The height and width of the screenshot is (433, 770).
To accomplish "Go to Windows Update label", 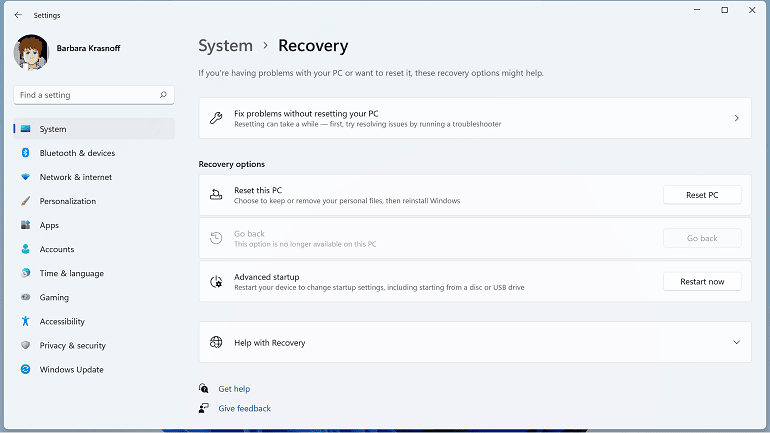I will pyautogui.click(x=72, y=369).
